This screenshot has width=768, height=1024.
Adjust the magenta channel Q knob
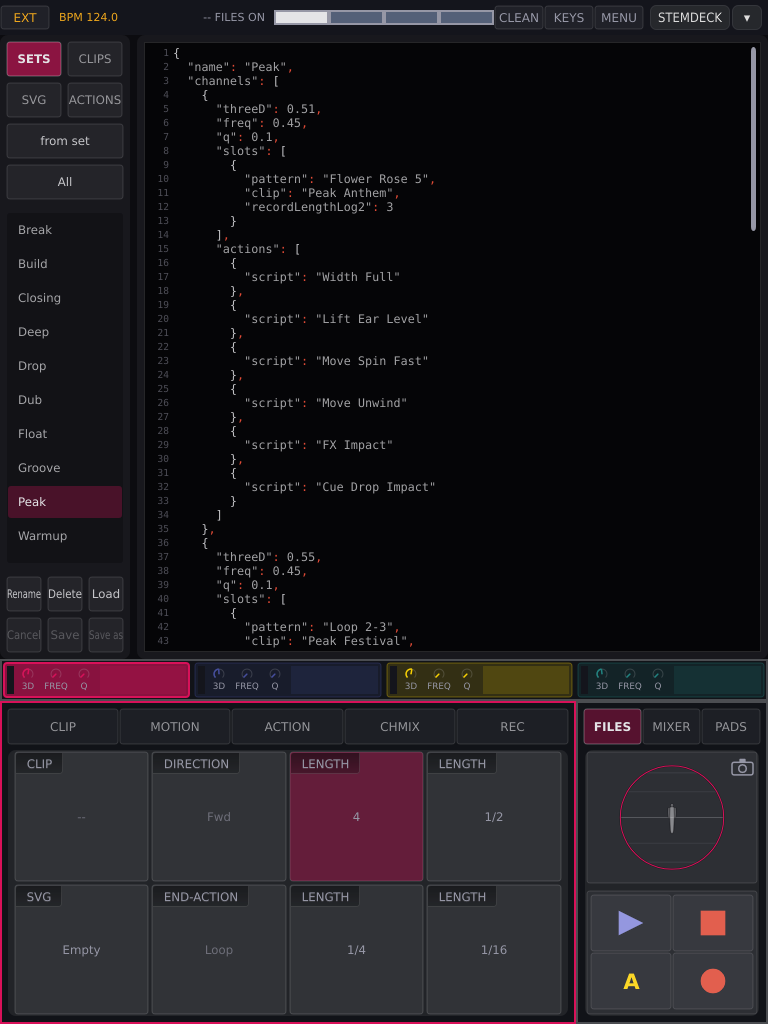(x=84, y=674)
